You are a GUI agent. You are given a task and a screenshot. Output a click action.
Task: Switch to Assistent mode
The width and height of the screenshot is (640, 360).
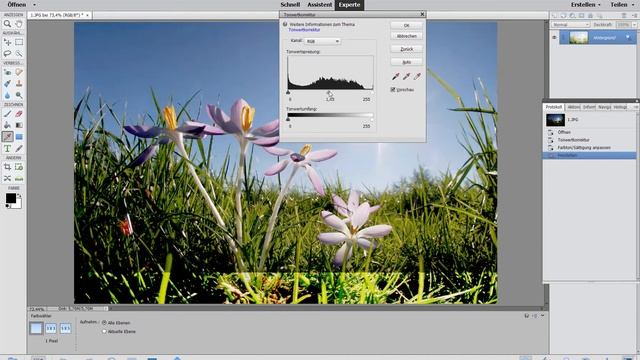click(320, 4)
